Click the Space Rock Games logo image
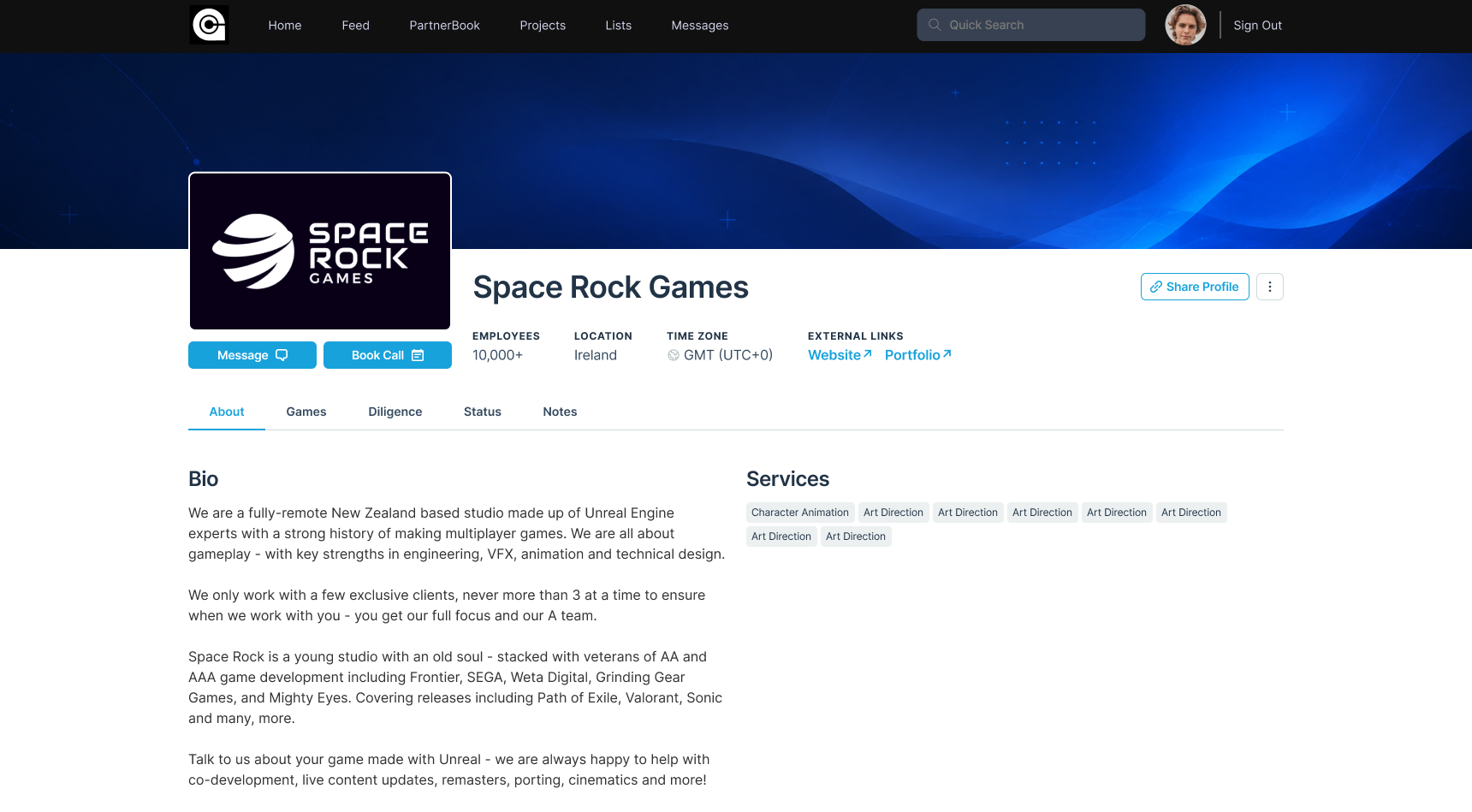Image resolution: width=1472 pixels, height=812 pixels. tap(320, 251)
